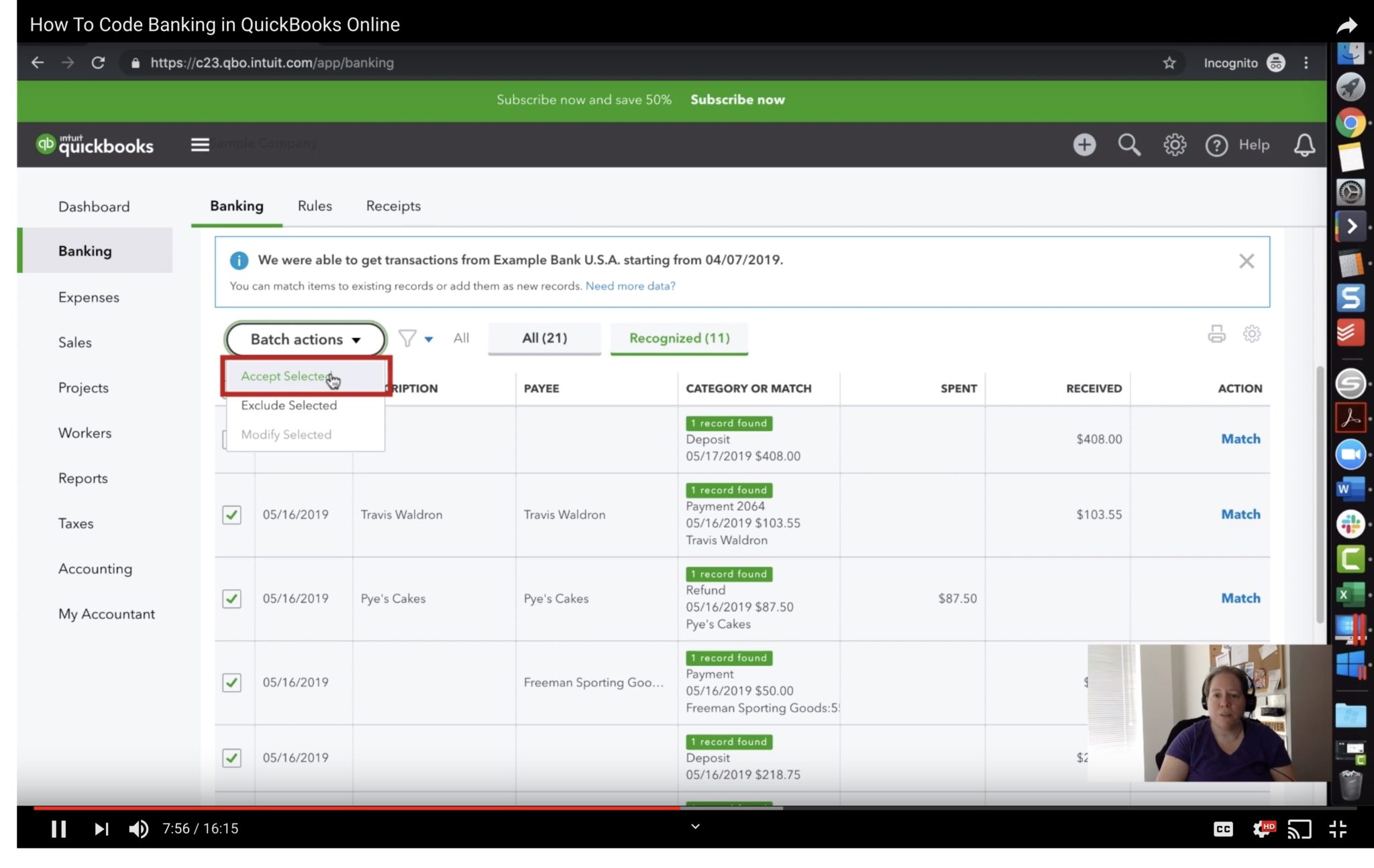Screen dimensions: 1374x868
Task: Open Reports in left navigation
Action: click(83, 478)
